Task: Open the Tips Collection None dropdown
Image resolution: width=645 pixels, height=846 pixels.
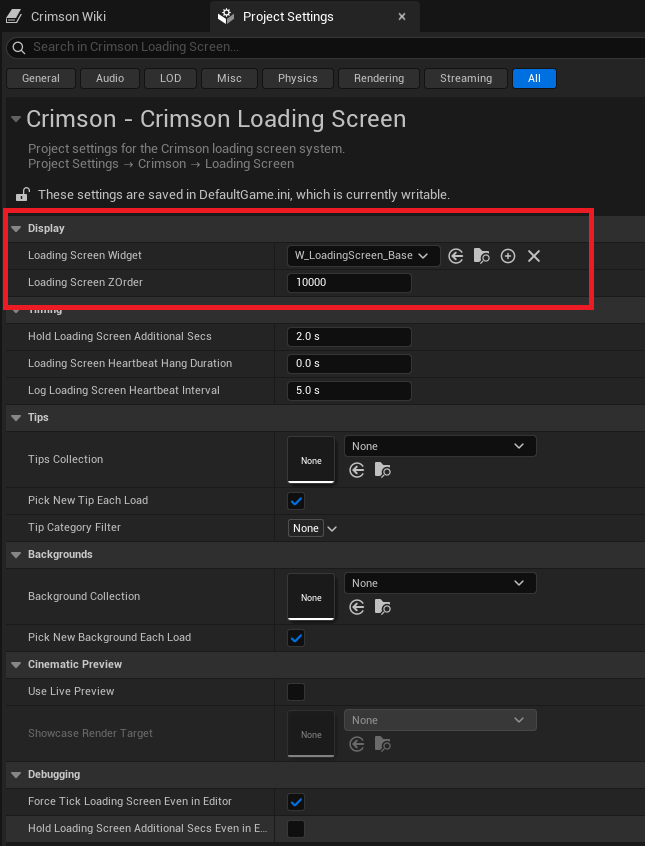Action: [x=440, y=446]
